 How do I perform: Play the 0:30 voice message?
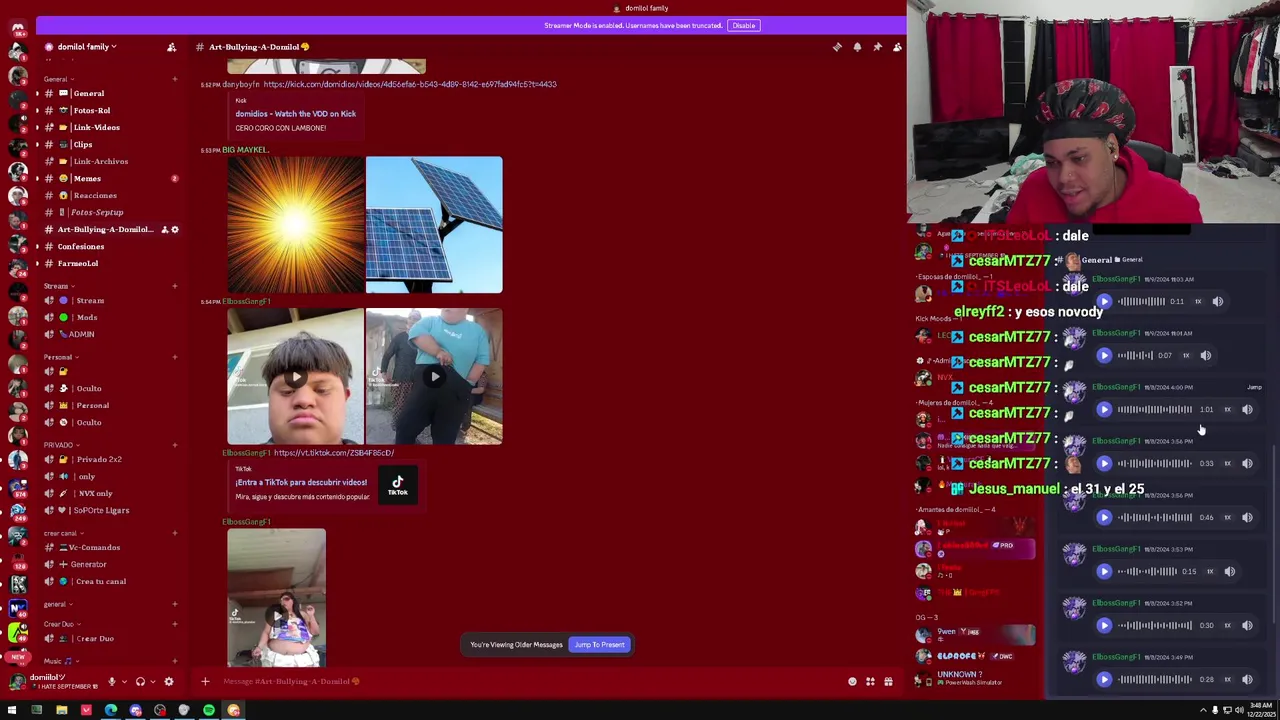1104,625
